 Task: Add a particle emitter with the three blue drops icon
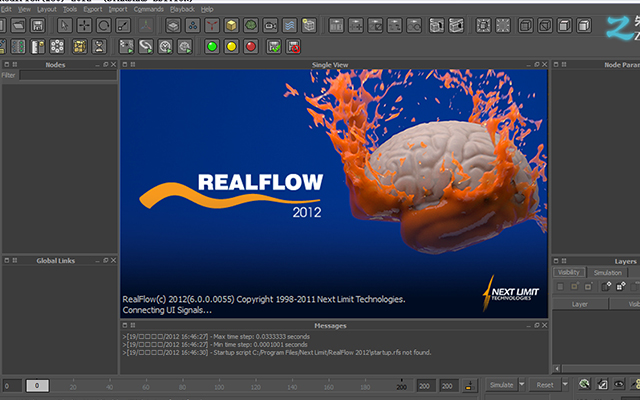193,25
